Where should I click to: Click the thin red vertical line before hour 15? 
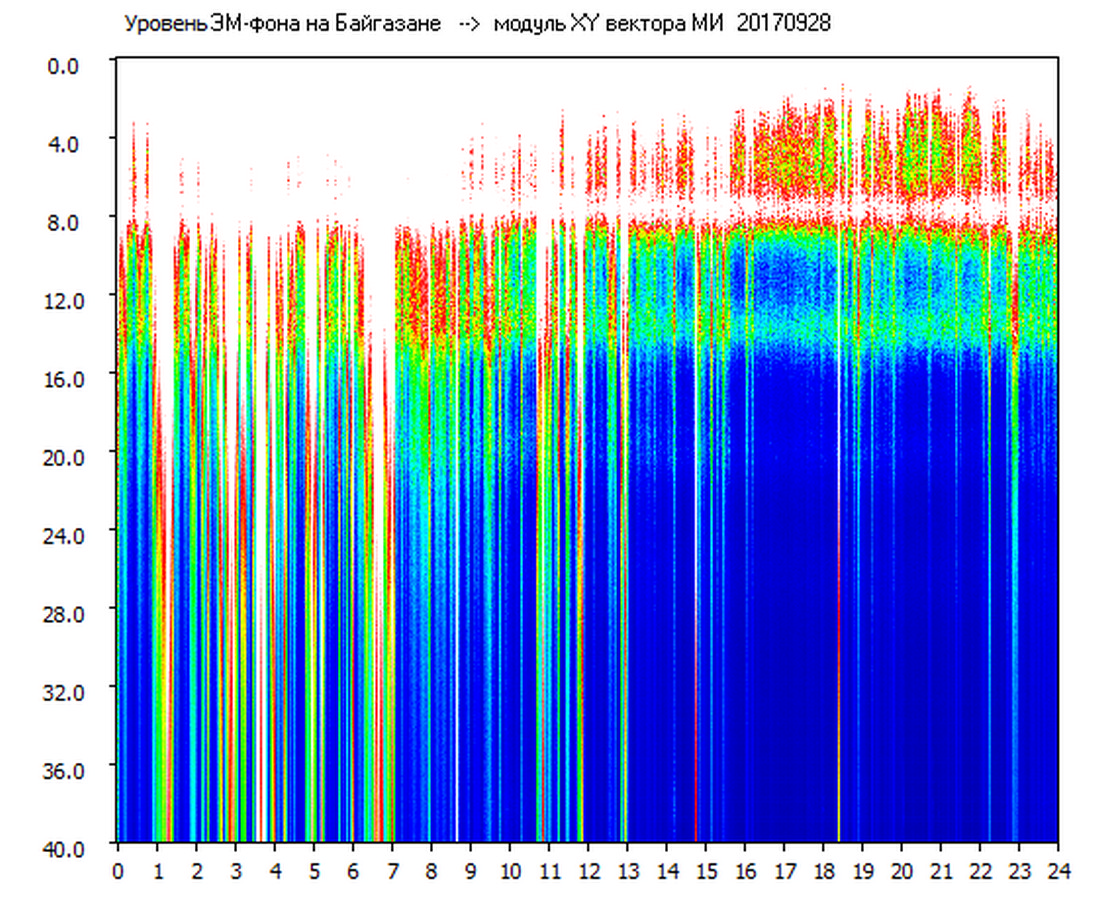pos(696,700)
